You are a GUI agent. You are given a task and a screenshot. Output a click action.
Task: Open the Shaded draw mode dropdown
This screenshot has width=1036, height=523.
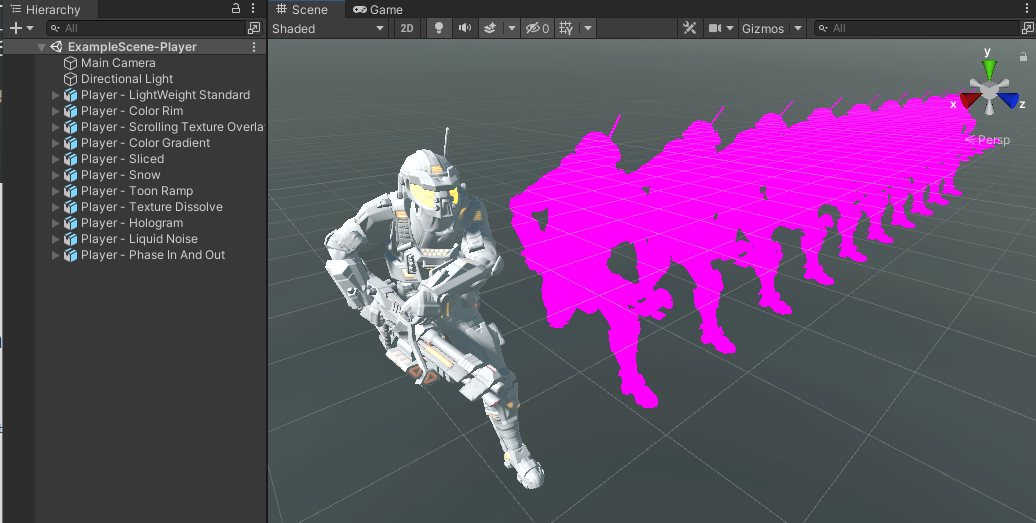tap(328, 28)
